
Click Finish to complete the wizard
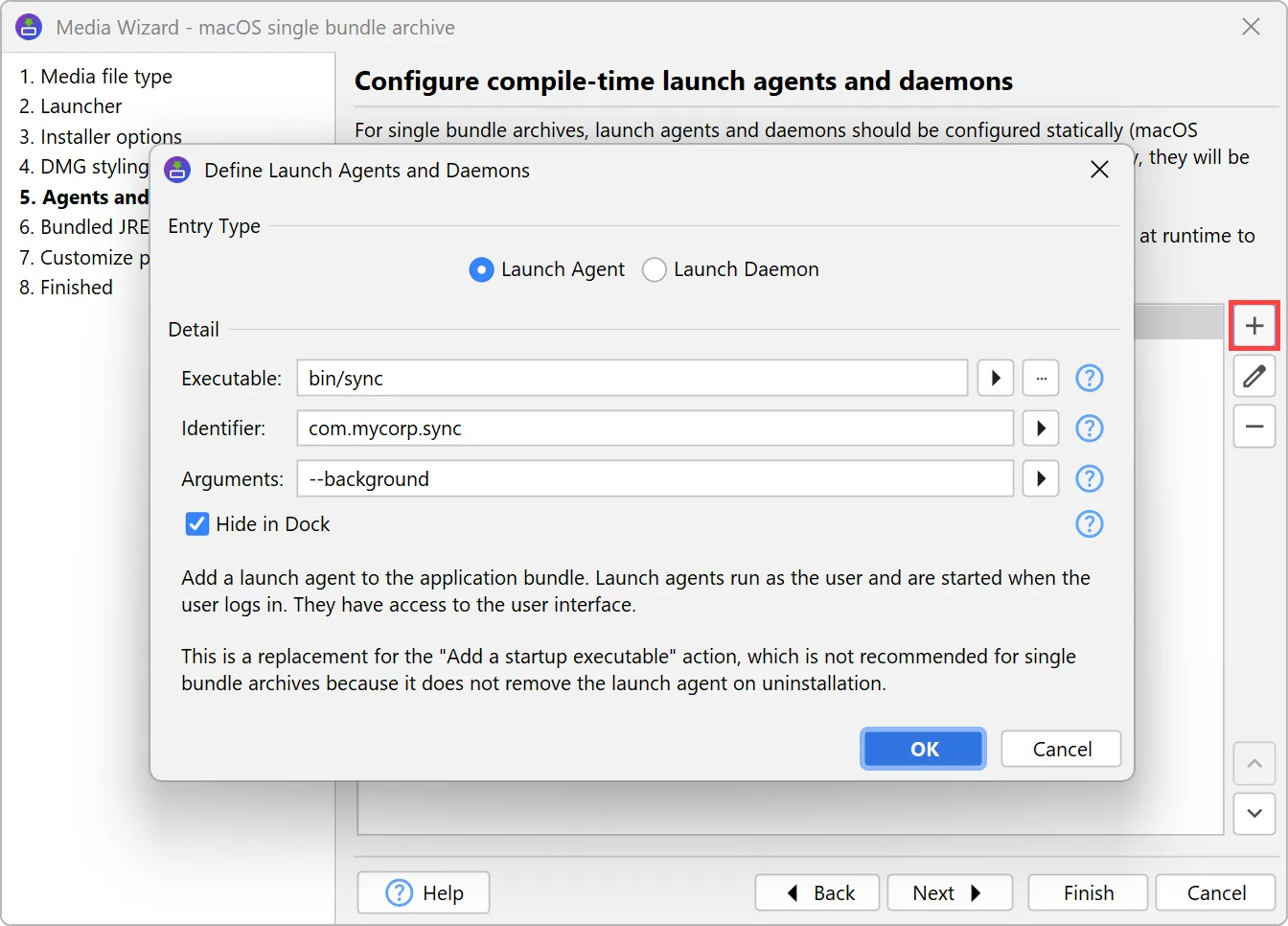pos(1087,892)
